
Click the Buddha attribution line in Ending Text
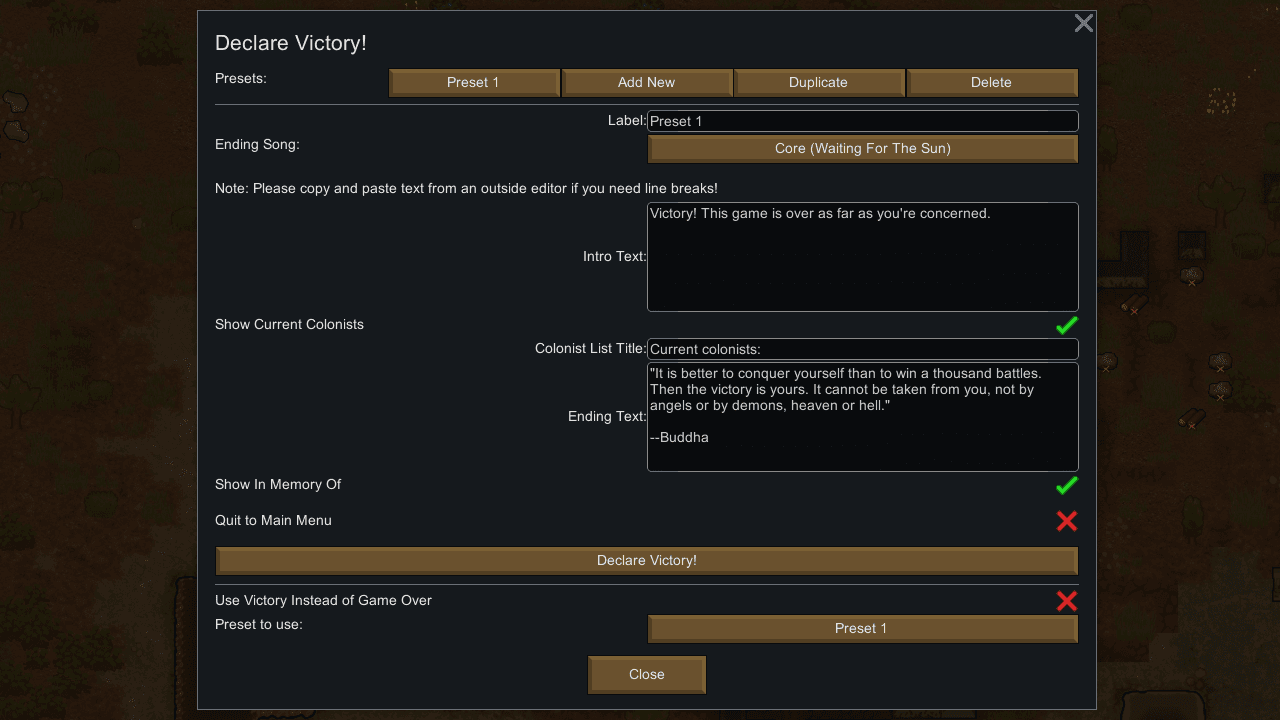pyautogui.click(x=679, y=437)
